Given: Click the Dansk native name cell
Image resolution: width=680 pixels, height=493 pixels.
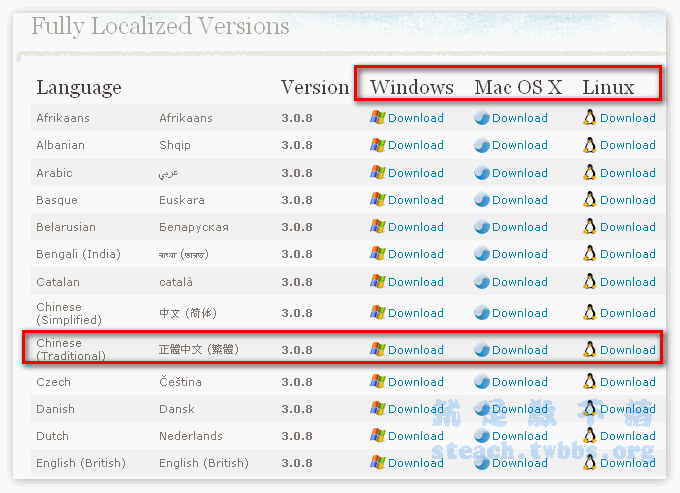Looking at the screenshot, I should (177, 409).
